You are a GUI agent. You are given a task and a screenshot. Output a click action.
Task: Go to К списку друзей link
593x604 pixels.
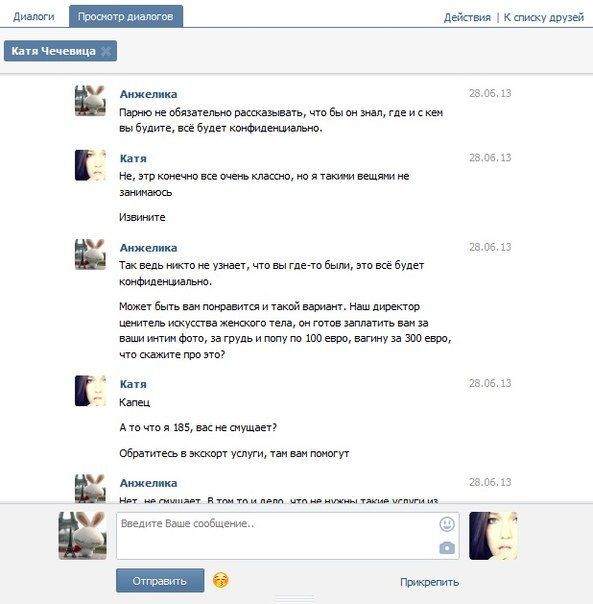(x=544, y=18)
